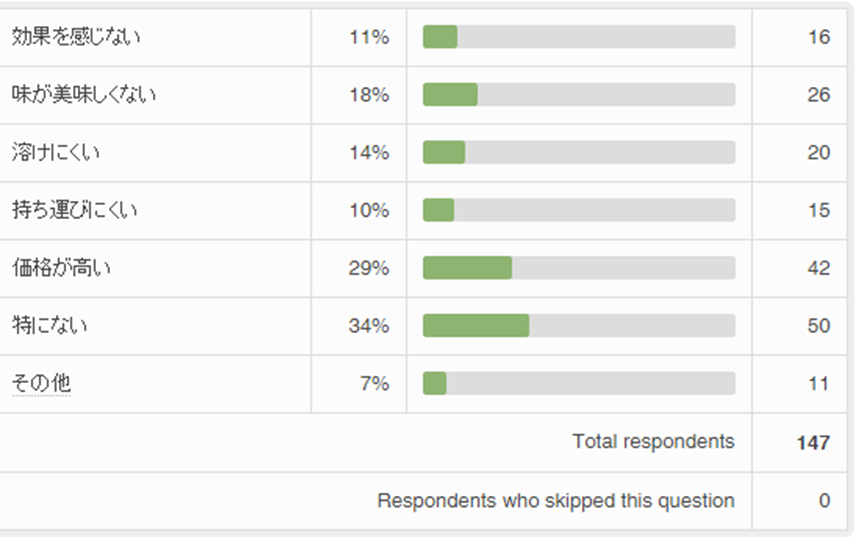Click the その他 dotted-underline link
Screen dimensions: 856x537
[41, 383]
